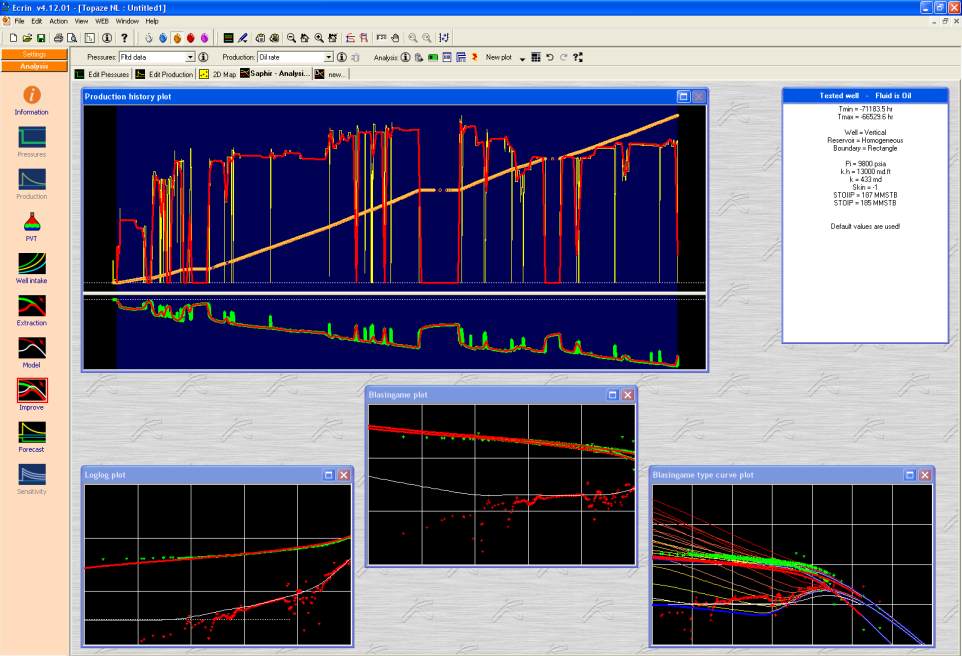This screenshot has width=962, height=656.
Task: Click the Improve icon in sidebar
Action: [x=32, y=390]
